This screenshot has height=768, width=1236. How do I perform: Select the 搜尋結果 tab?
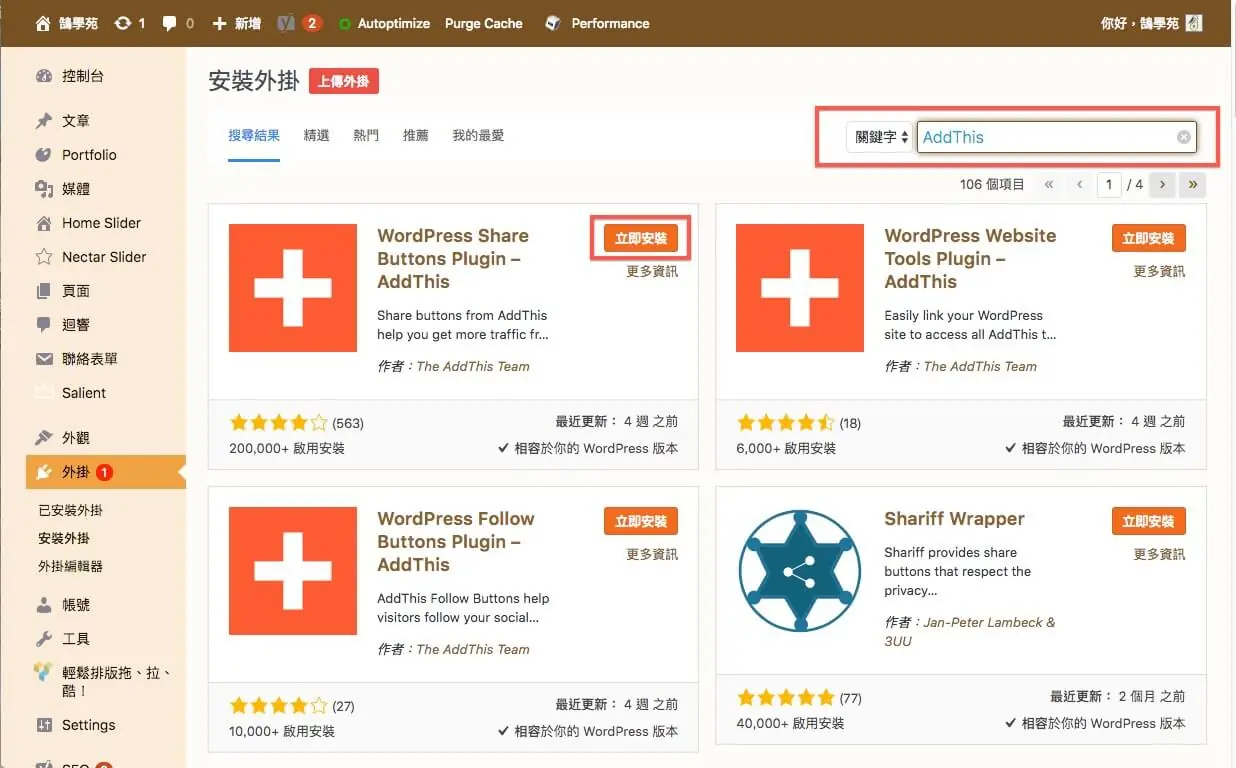(x=254, y=135)
